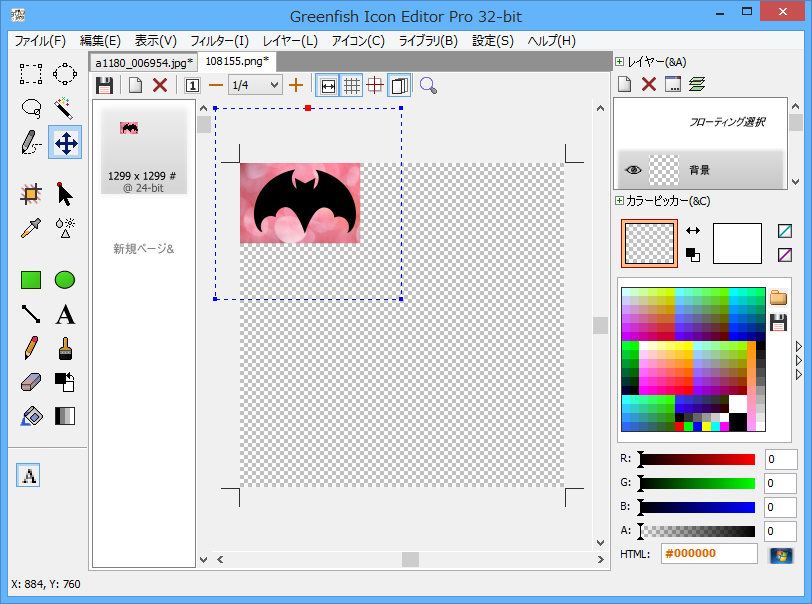Swap foreground and background colors
The image size is (812, 604).
[693, 230]
